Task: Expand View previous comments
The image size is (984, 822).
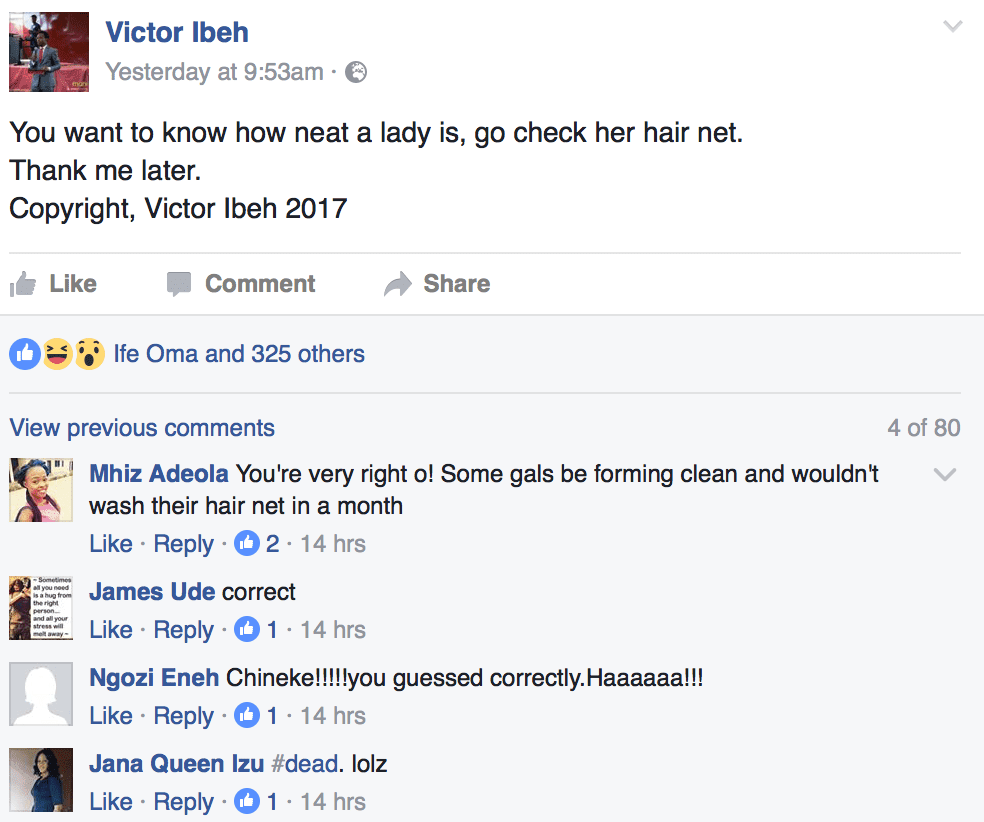Action: (142, 428)
